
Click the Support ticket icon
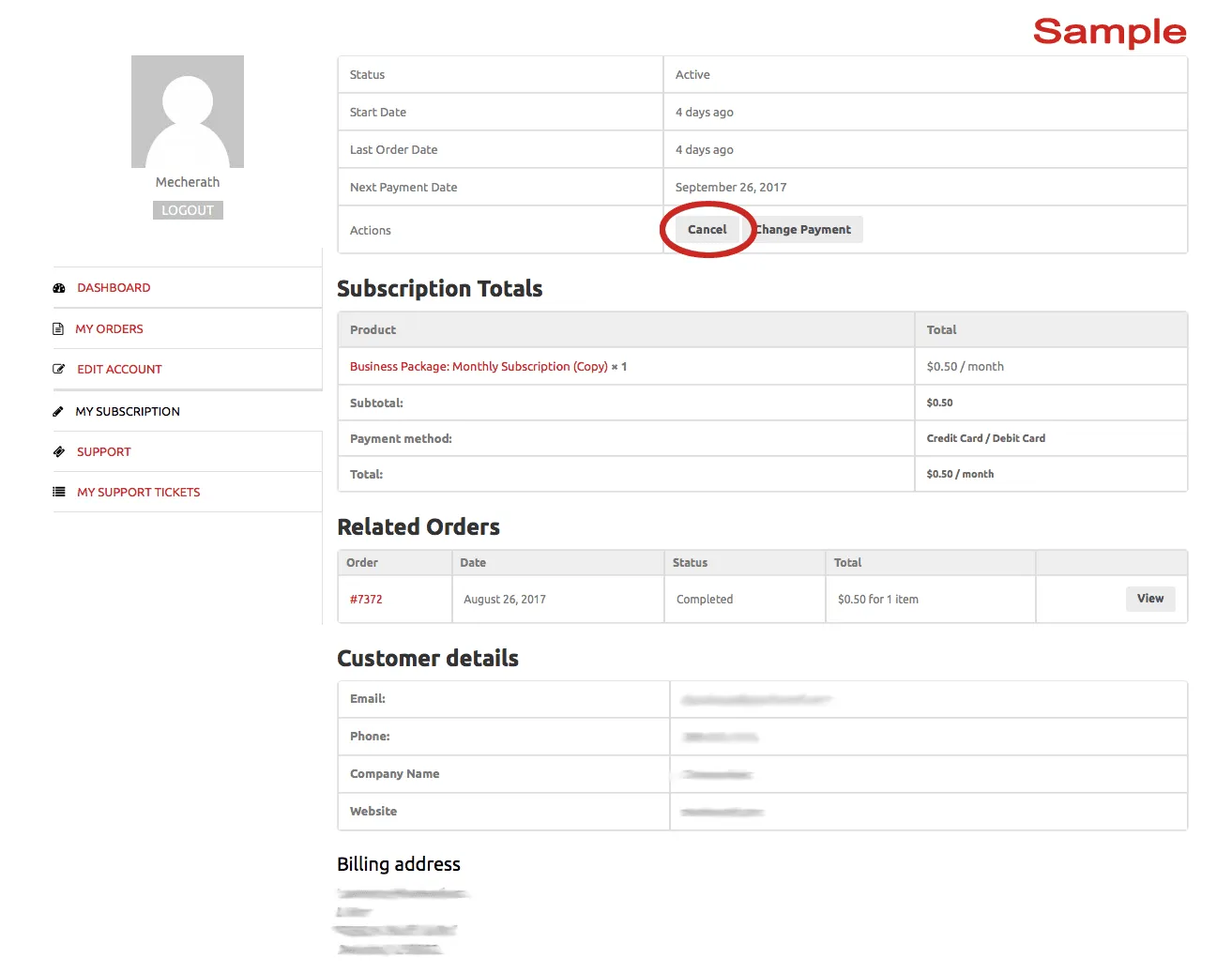(x=59, y=451)
